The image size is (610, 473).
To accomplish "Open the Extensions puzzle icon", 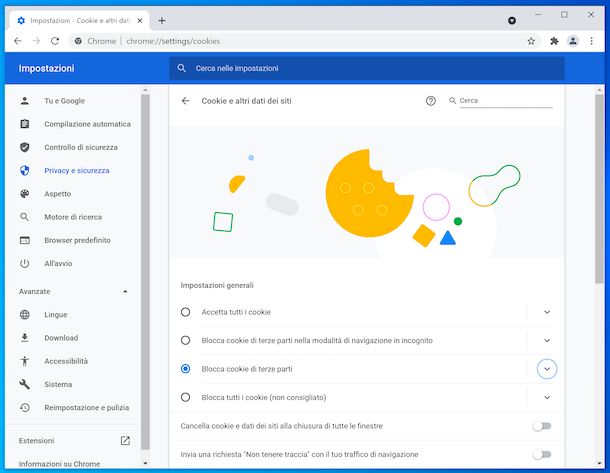I will coord(554,41).
